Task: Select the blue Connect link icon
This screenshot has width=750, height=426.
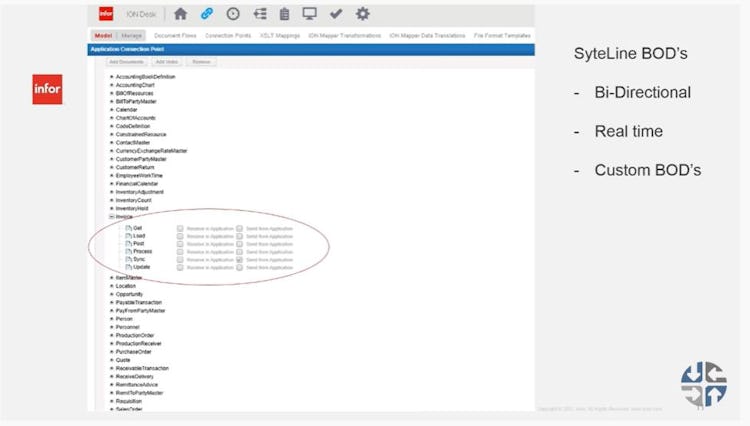Action: tap(207, 14)
